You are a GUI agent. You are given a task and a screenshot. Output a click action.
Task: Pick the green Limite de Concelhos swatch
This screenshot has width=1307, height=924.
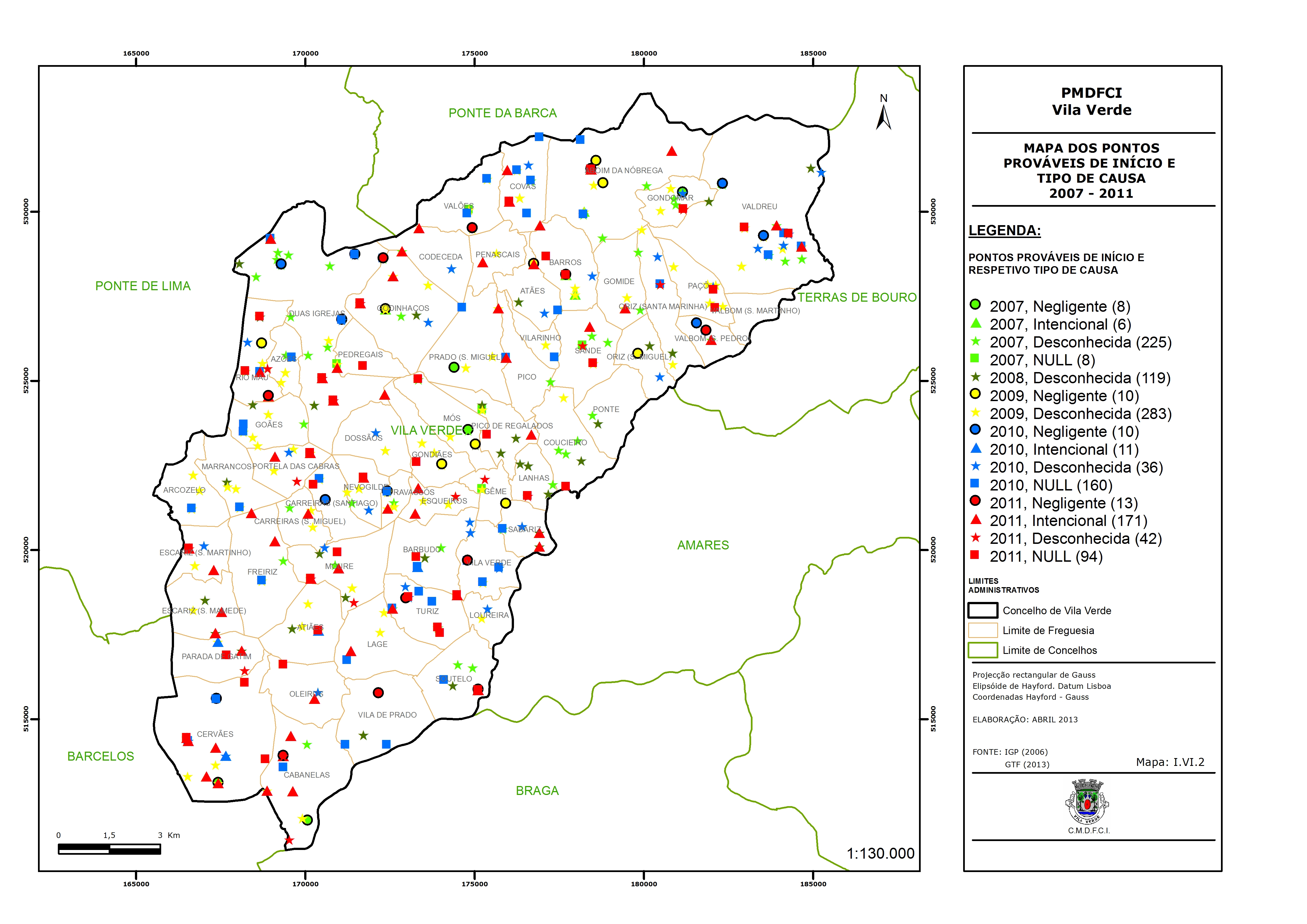tap(982, 650)
